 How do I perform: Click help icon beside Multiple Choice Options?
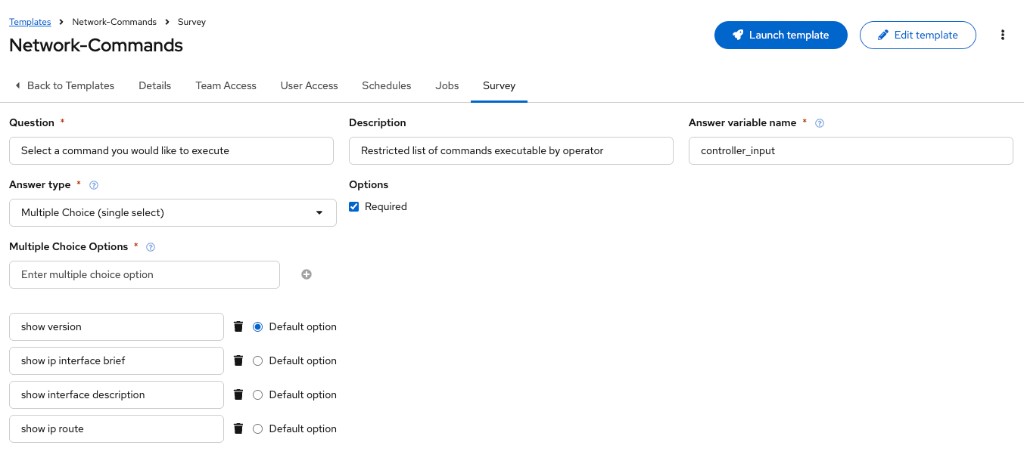coord(151,247)
